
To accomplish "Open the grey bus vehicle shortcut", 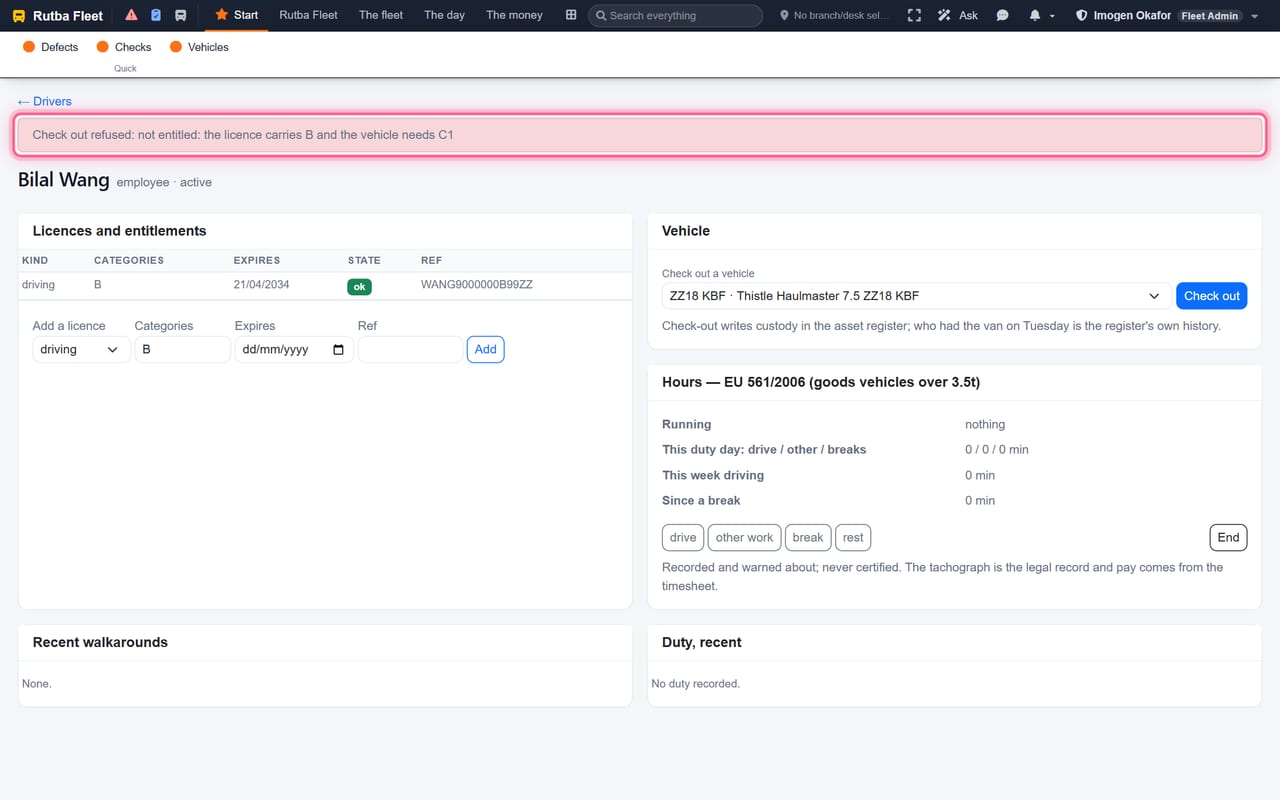I will coord(181,15).
